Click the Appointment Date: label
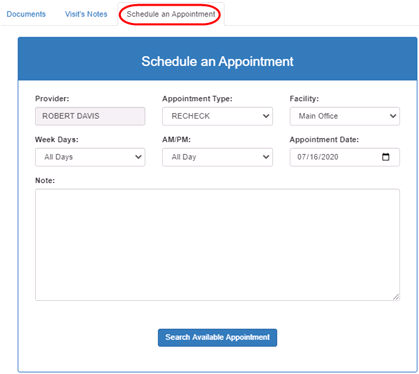419x374 pixels. (x=324, y=140)
